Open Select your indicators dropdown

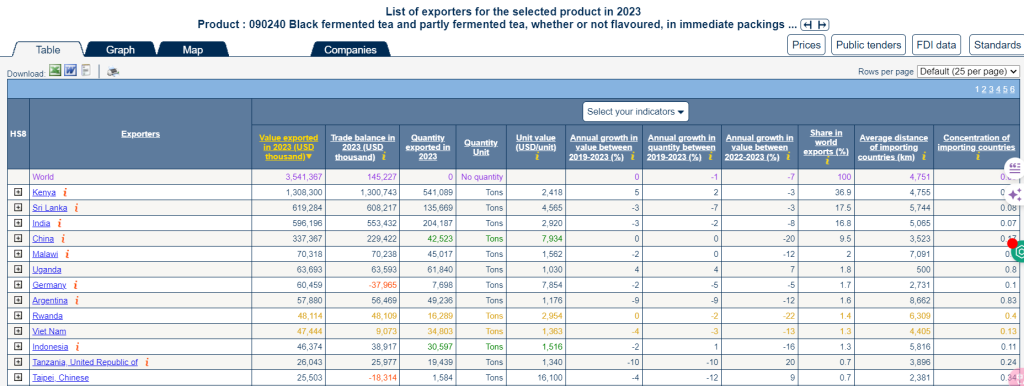pyautogui.click(x=635, y=112)
